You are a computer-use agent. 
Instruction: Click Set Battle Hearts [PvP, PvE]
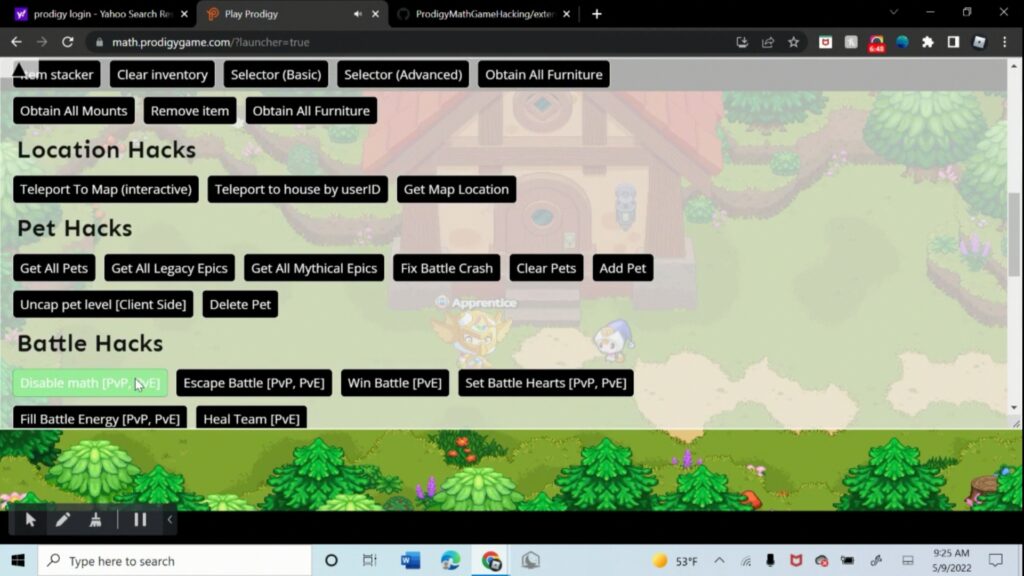546,383
